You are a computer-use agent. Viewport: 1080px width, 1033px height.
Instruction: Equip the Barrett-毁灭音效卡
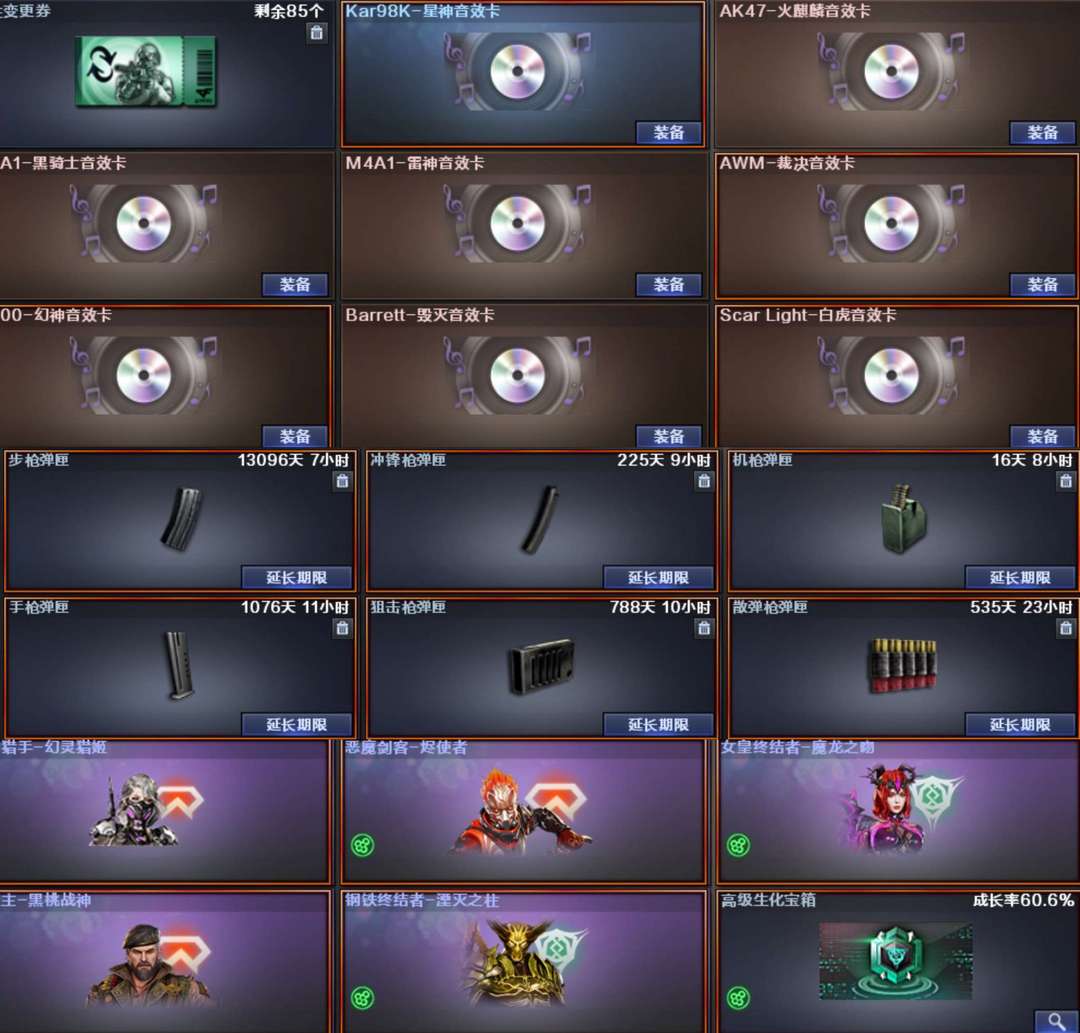[x=668, y=437]
